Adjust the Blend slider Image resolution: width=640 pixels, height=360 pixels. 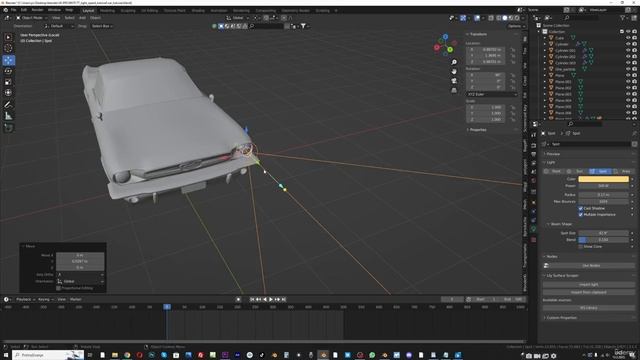(604, 240)
